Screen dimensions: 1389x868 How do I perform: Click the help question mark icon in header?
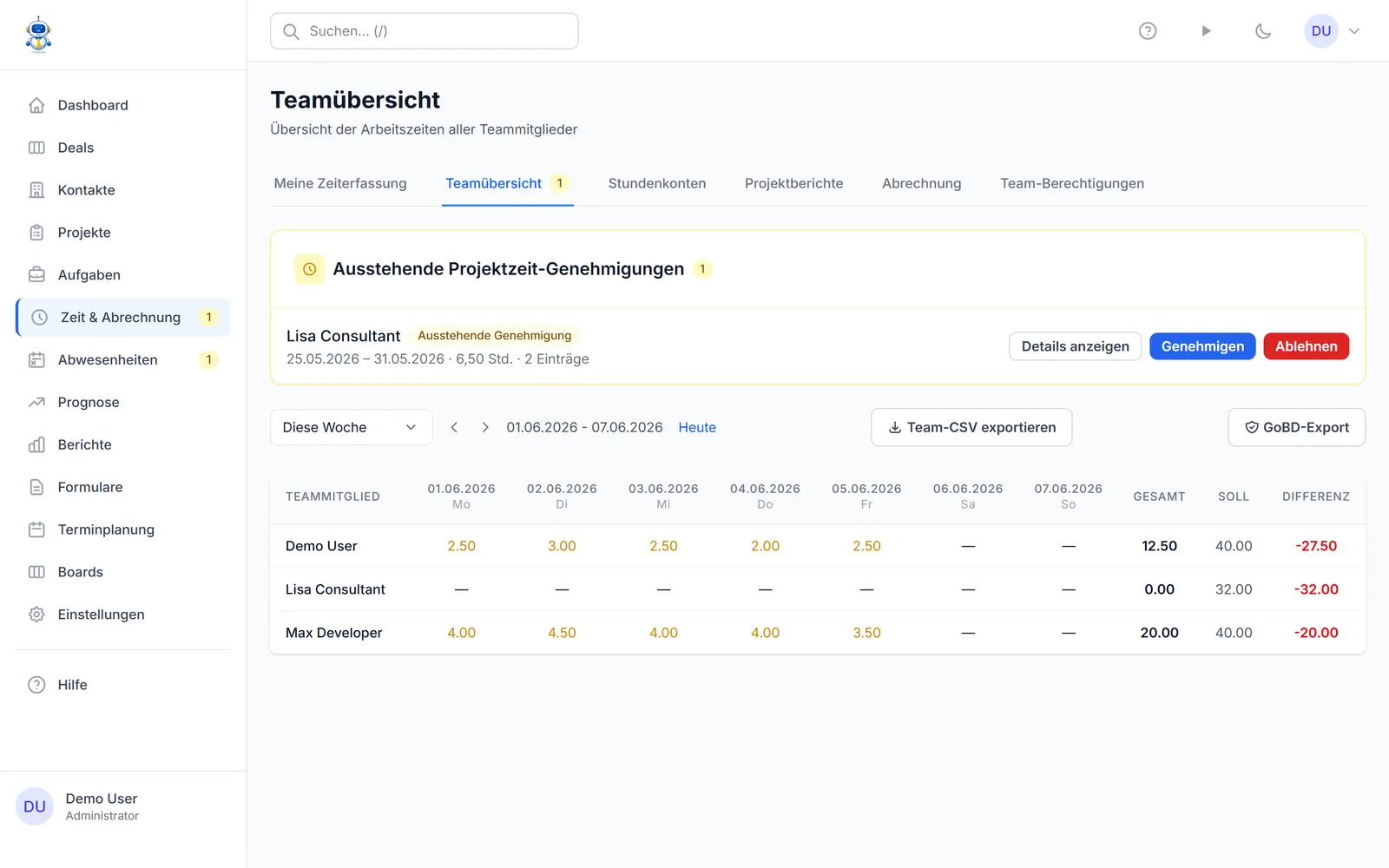[x=1148, y=31]
